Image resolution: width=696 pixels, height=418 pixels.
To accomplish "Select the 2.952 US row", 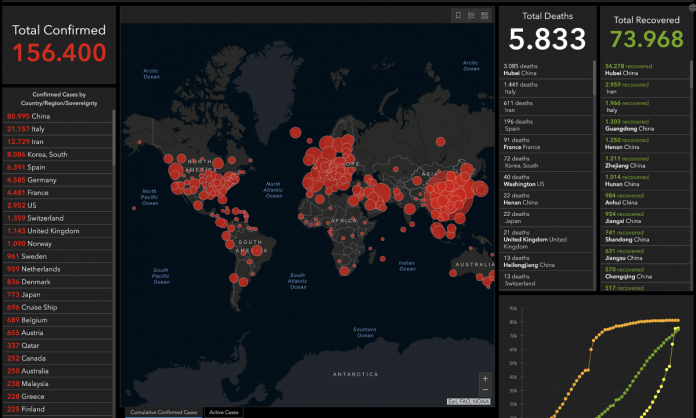I will click(58, 205).
